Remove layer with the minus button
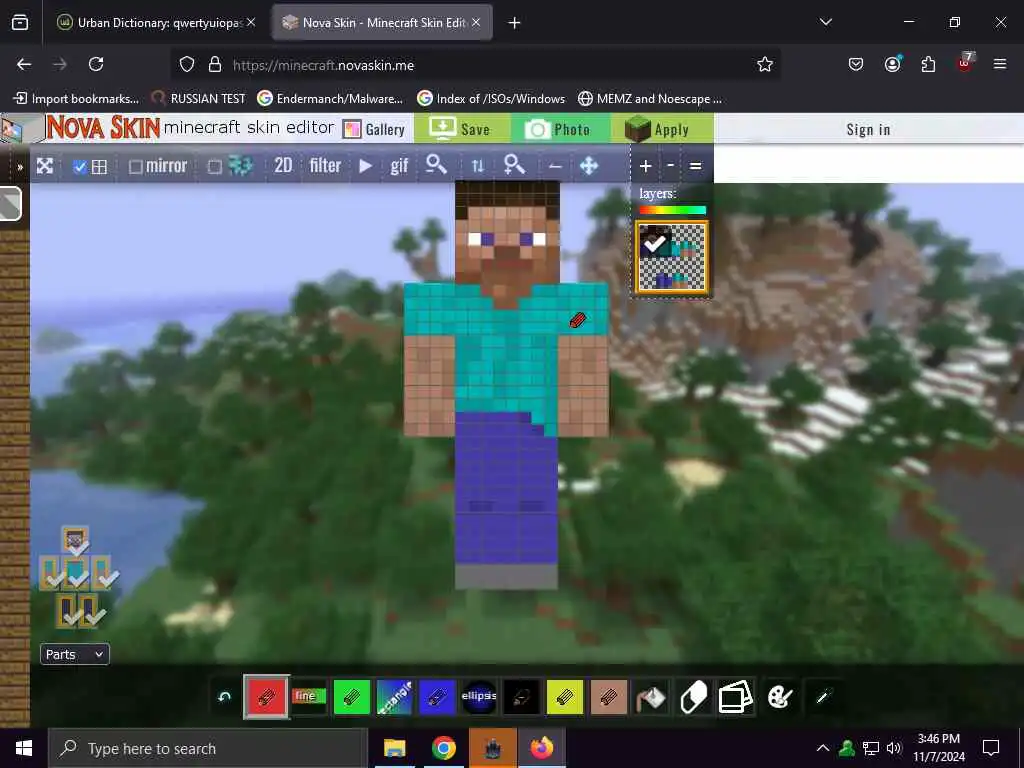The width and height of the screenshot is (1024, 768). pyautogui.click(x=671, y=166)
